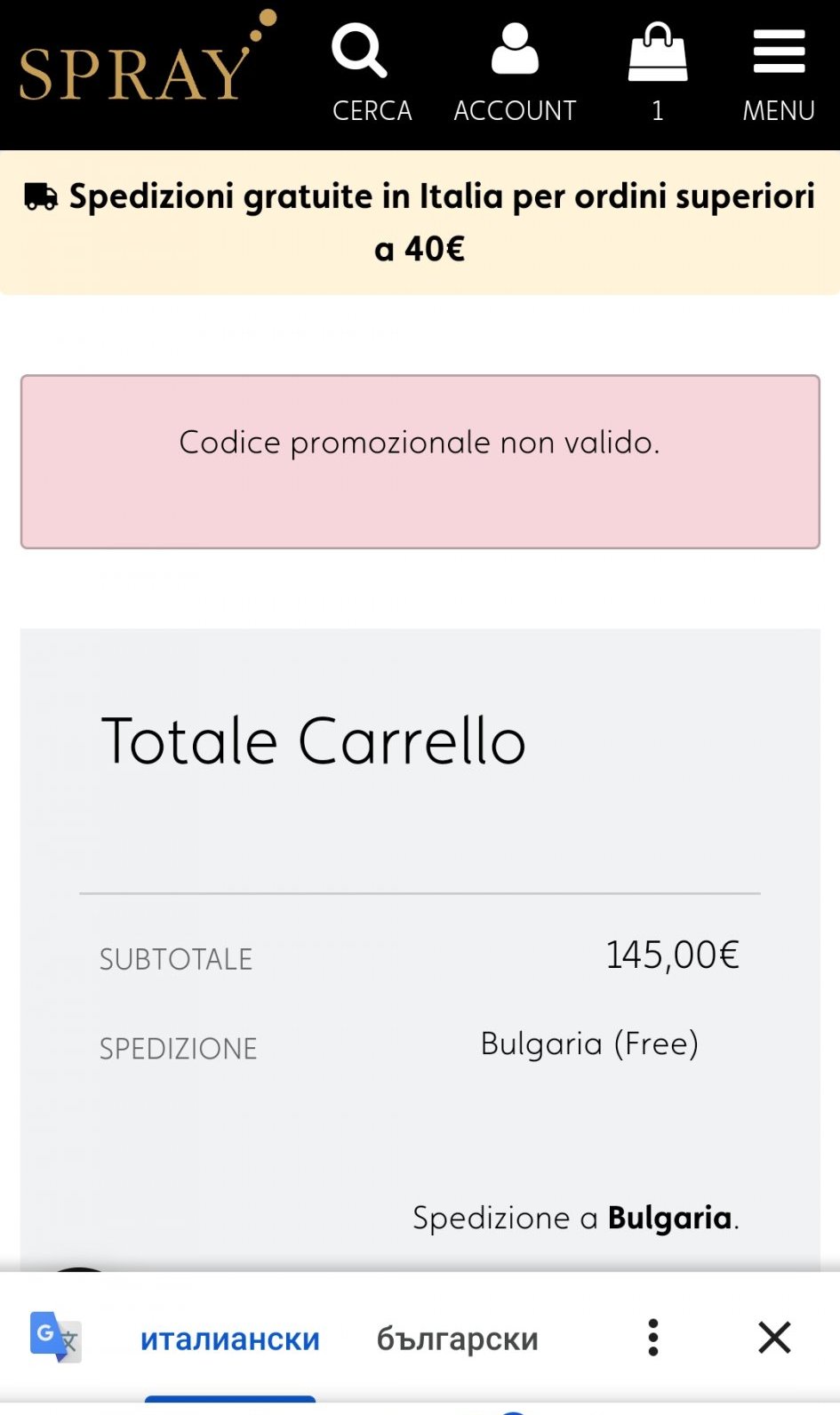Open translate options three-dot menu
840x1415 pixels.
point(653,1337)
